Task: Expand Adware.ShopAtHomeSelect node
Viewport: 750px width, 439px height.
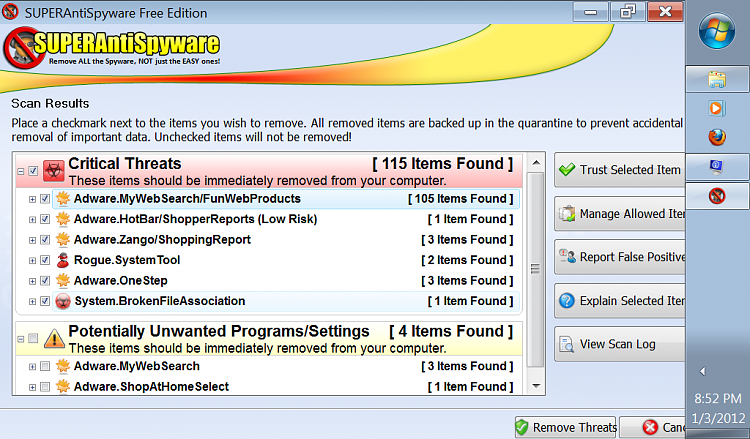Action: 33,387
